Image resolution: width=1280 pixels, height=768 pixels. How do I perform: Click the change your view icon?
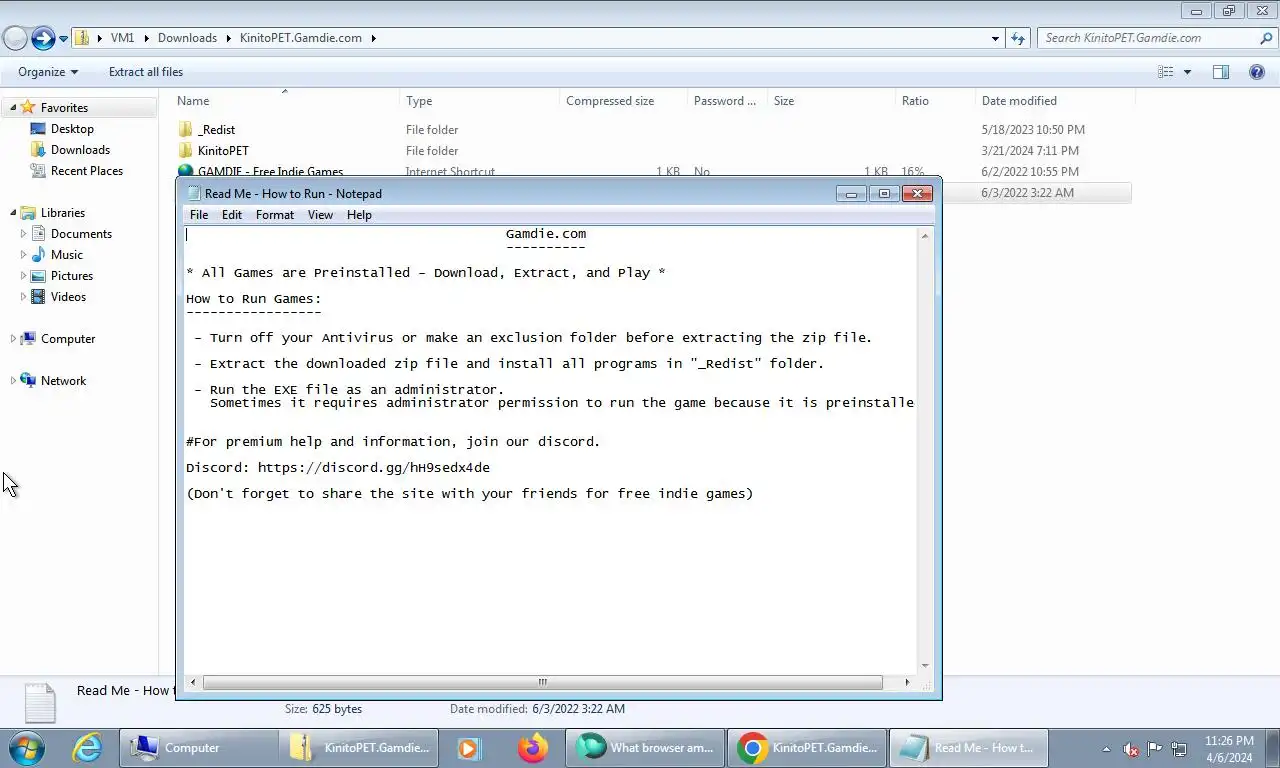click(1165, 72)
